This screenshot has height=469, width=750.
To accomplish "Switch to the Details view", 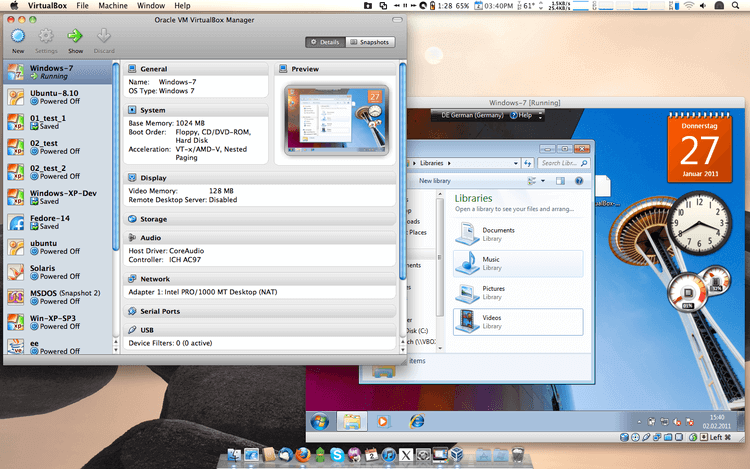I will [325, 42].
